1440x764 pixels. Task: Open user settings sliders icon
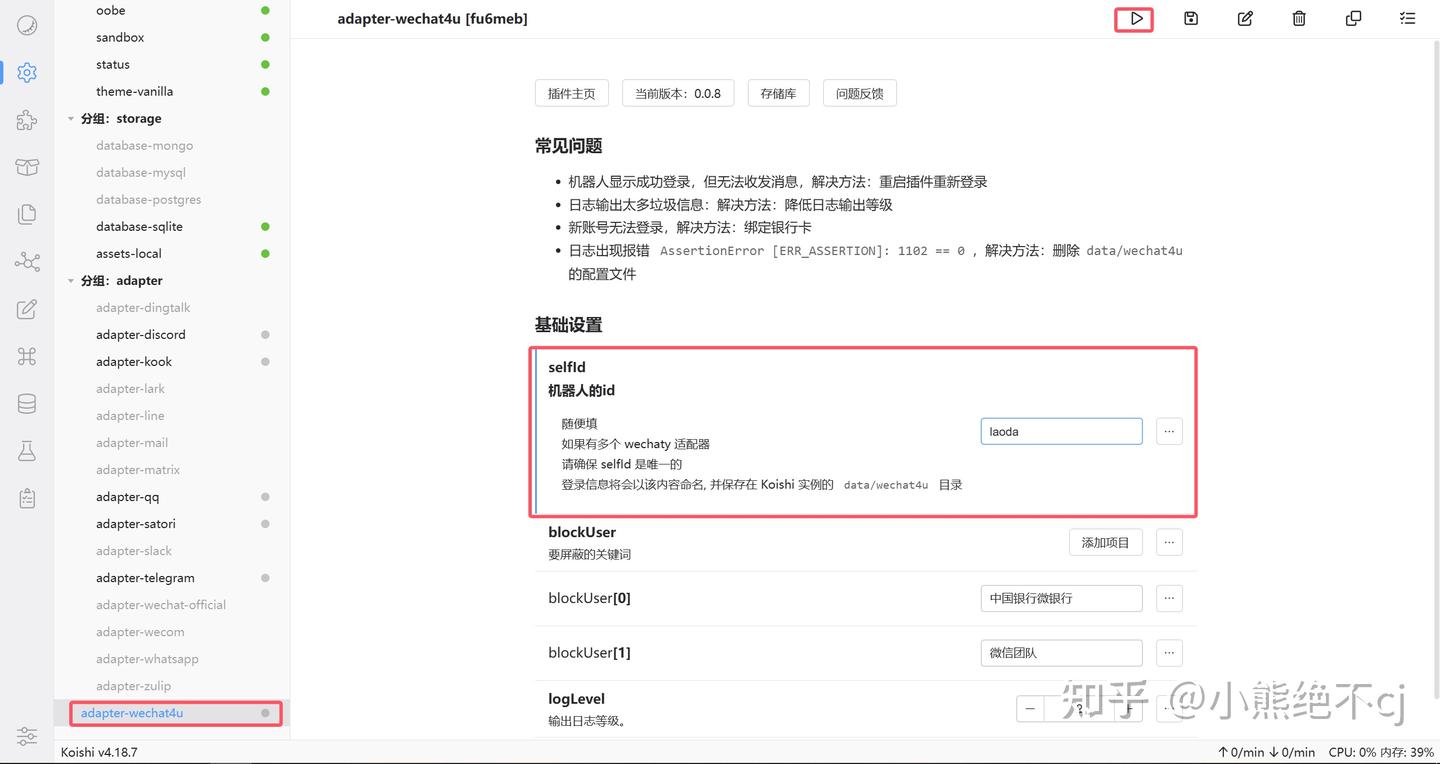point(27,736)
